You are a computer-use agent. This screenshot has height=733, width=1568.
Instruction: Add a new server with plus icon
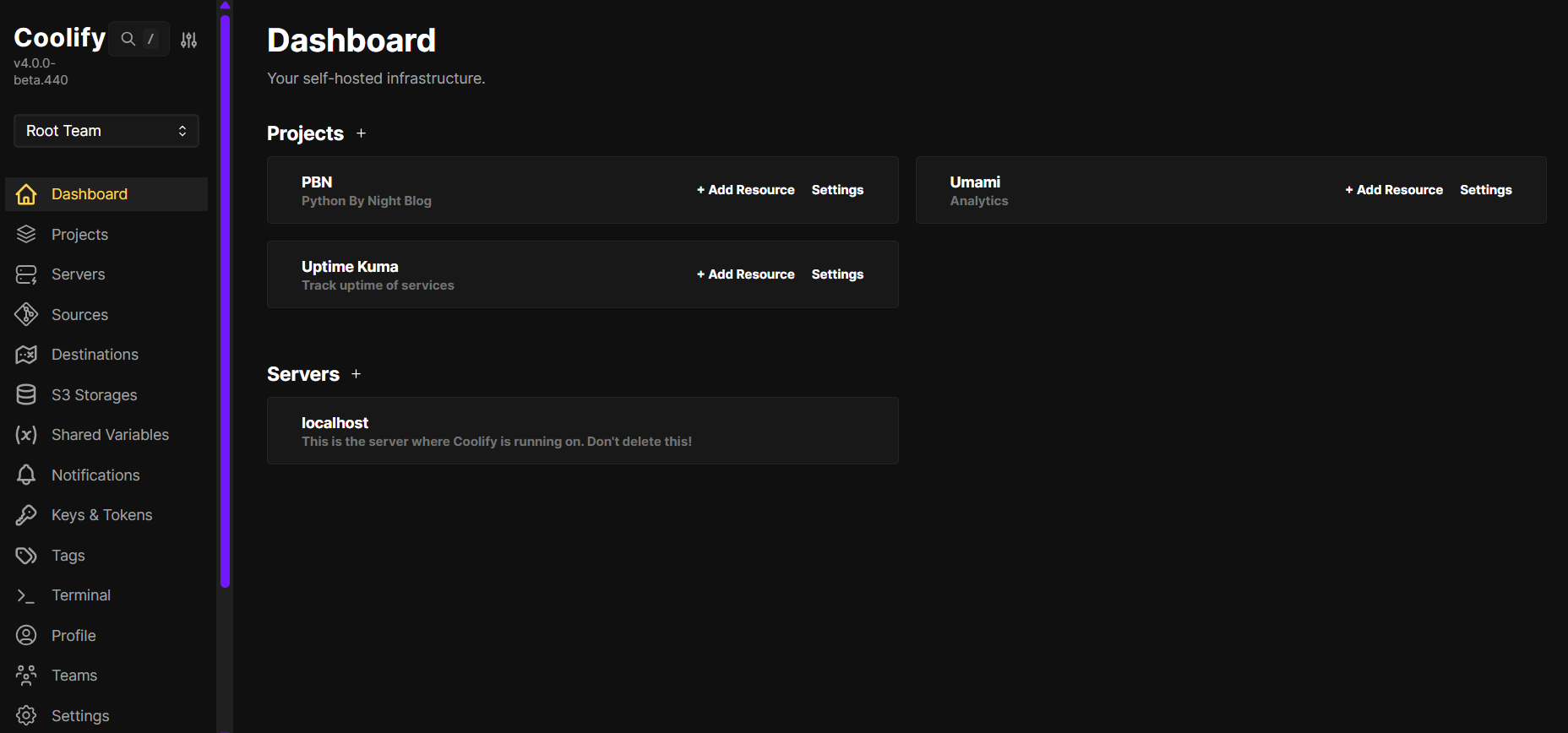(x=356, y=374)
